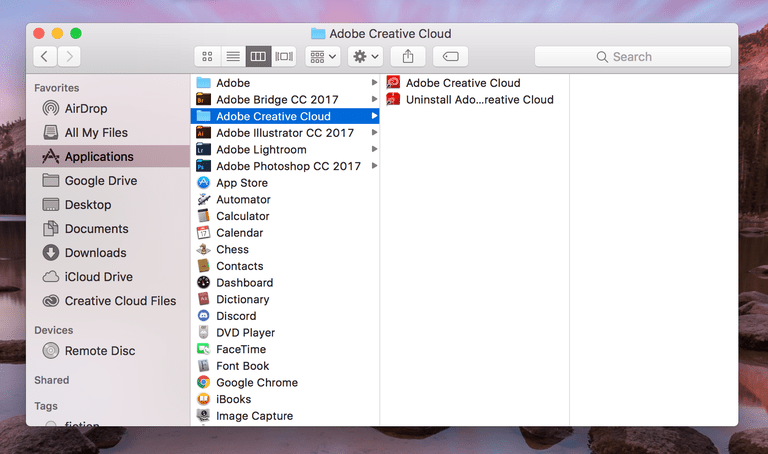Switch to Cover Flow view
Viewport: 768px width, 454px height.
click(x=284, y=56)
